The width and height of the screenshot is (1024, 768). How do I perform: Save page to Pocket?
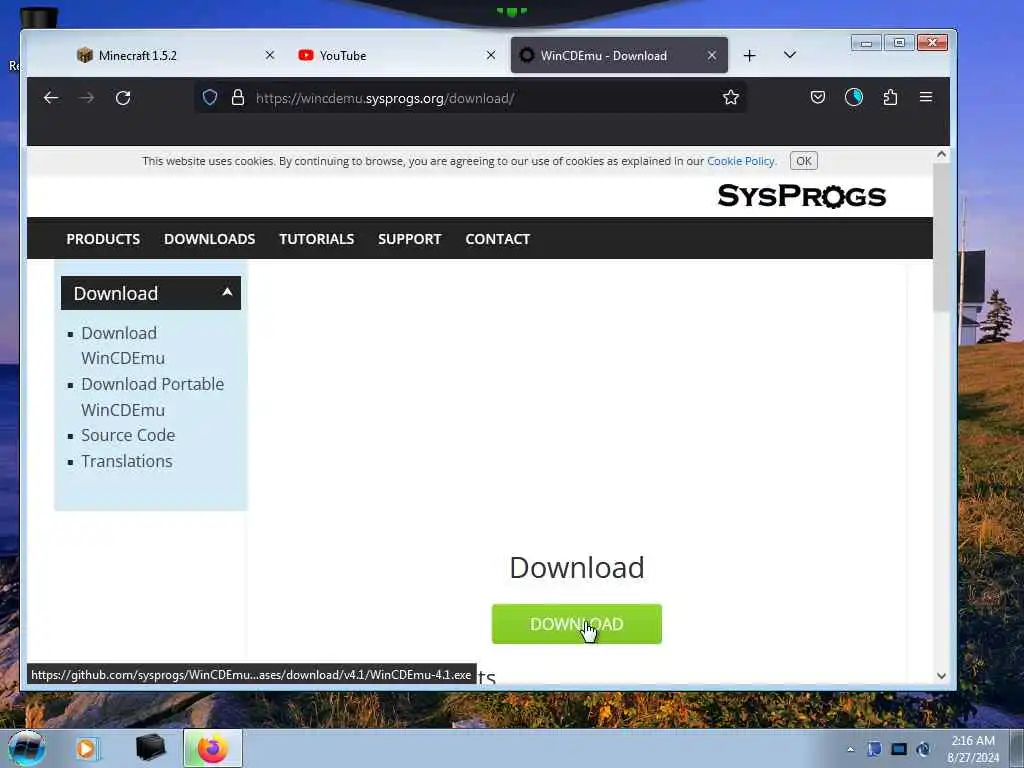(818, 97)
